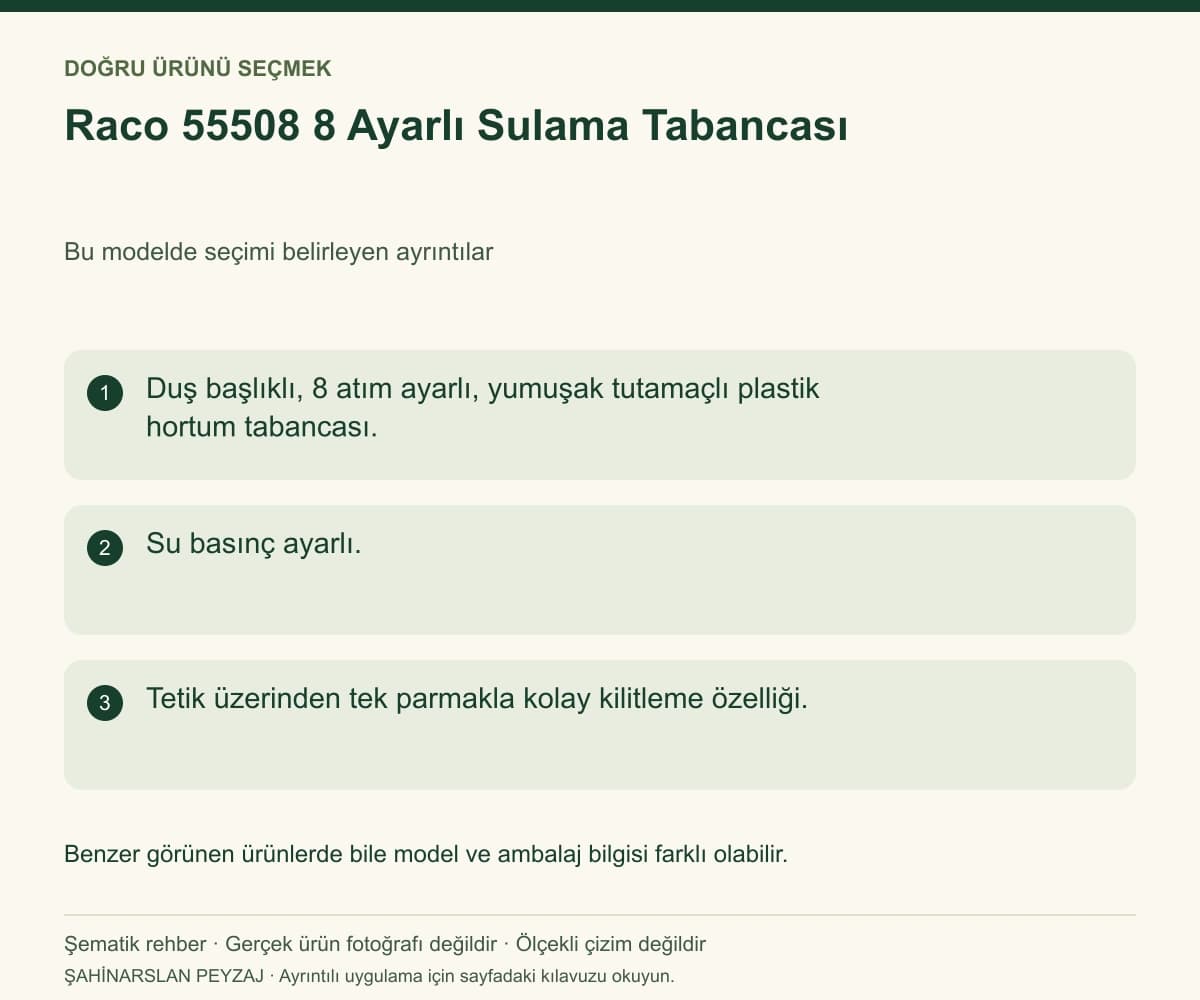This screenshot has width=1200, height=1000.
Task: Click 'Ayrıntılı uygulama için sayfadaki kılavuzu okuyun.'
Action: pyautogui.click(x=477, y=976)
